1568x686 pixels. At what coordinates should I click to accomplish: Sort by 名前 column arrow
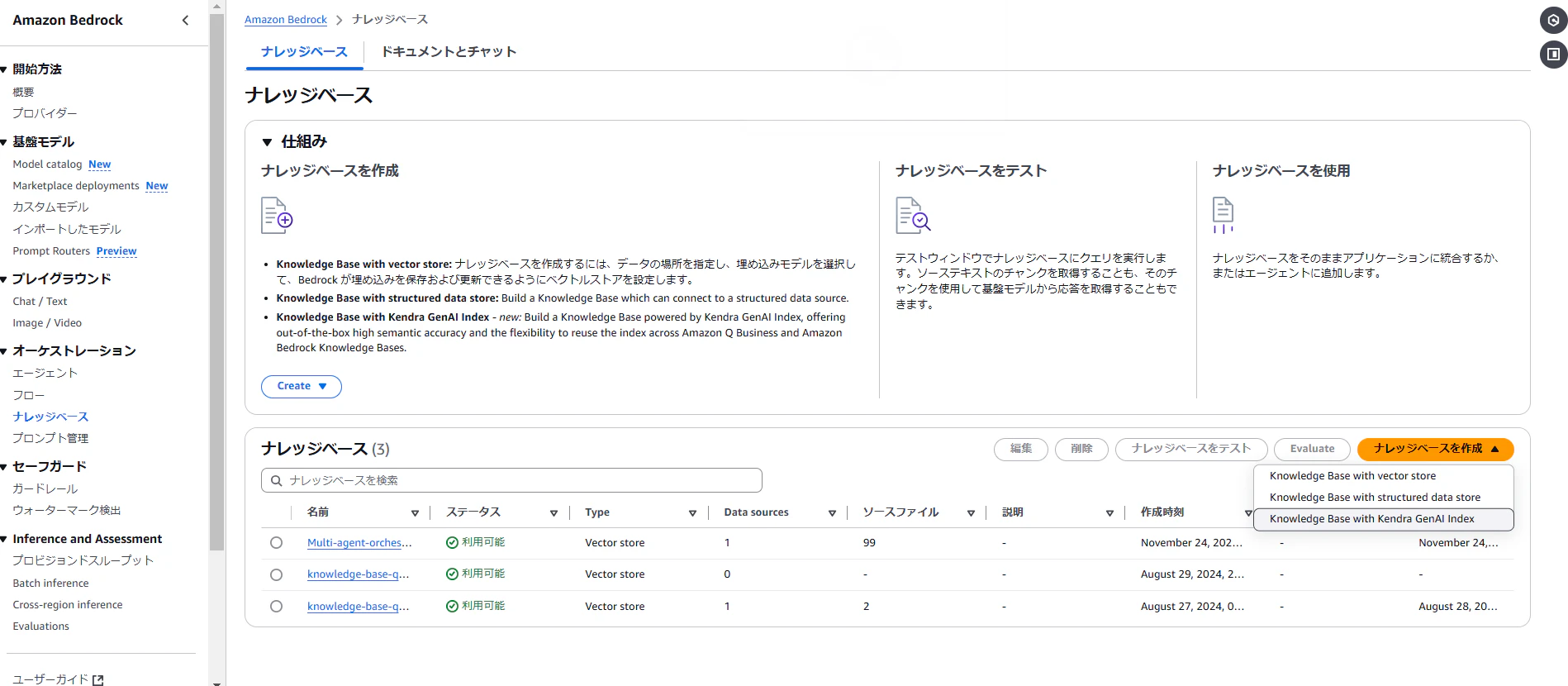[415, 513]
